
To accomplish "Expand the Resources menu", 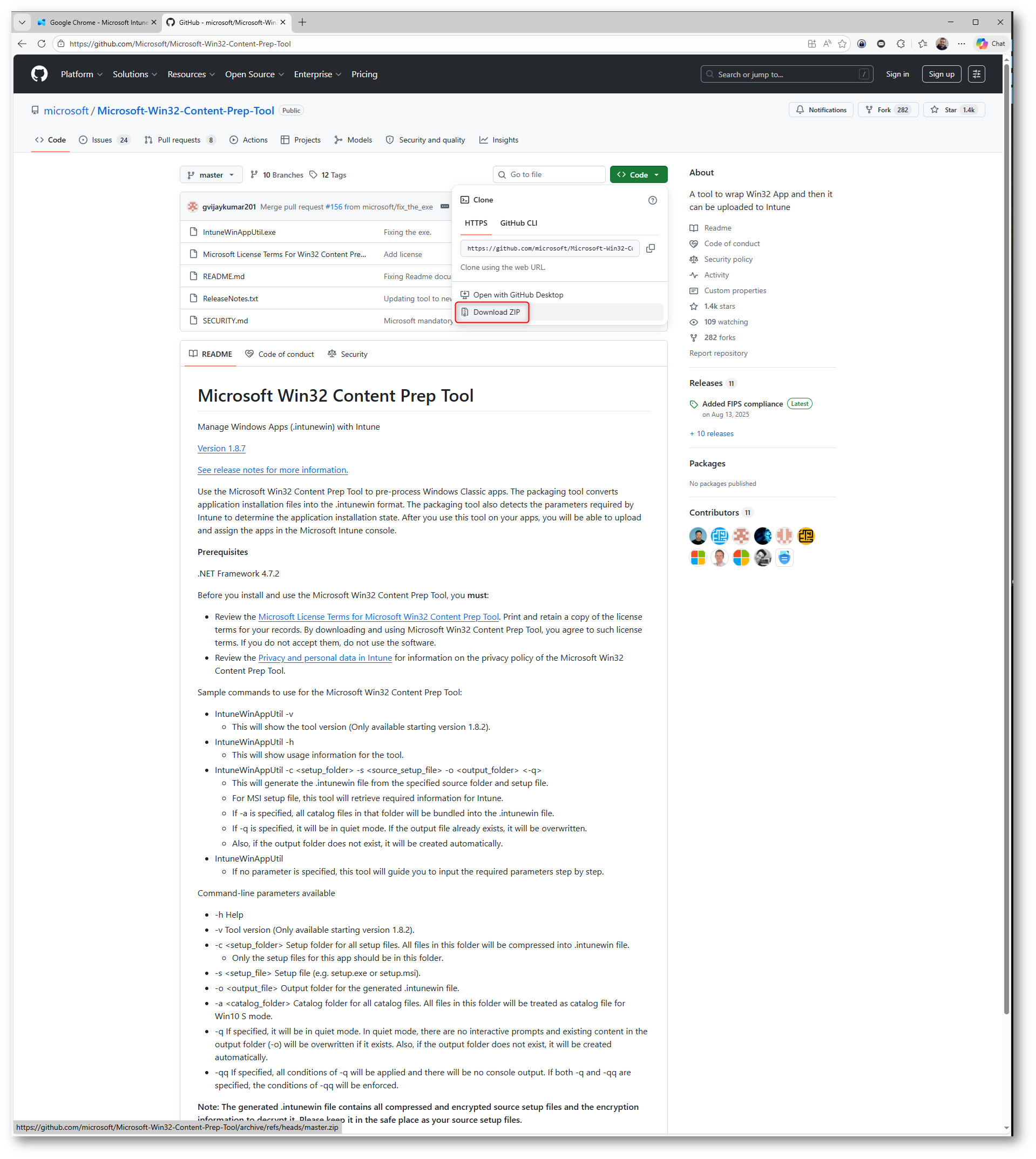I will click(x=191, y=74).
